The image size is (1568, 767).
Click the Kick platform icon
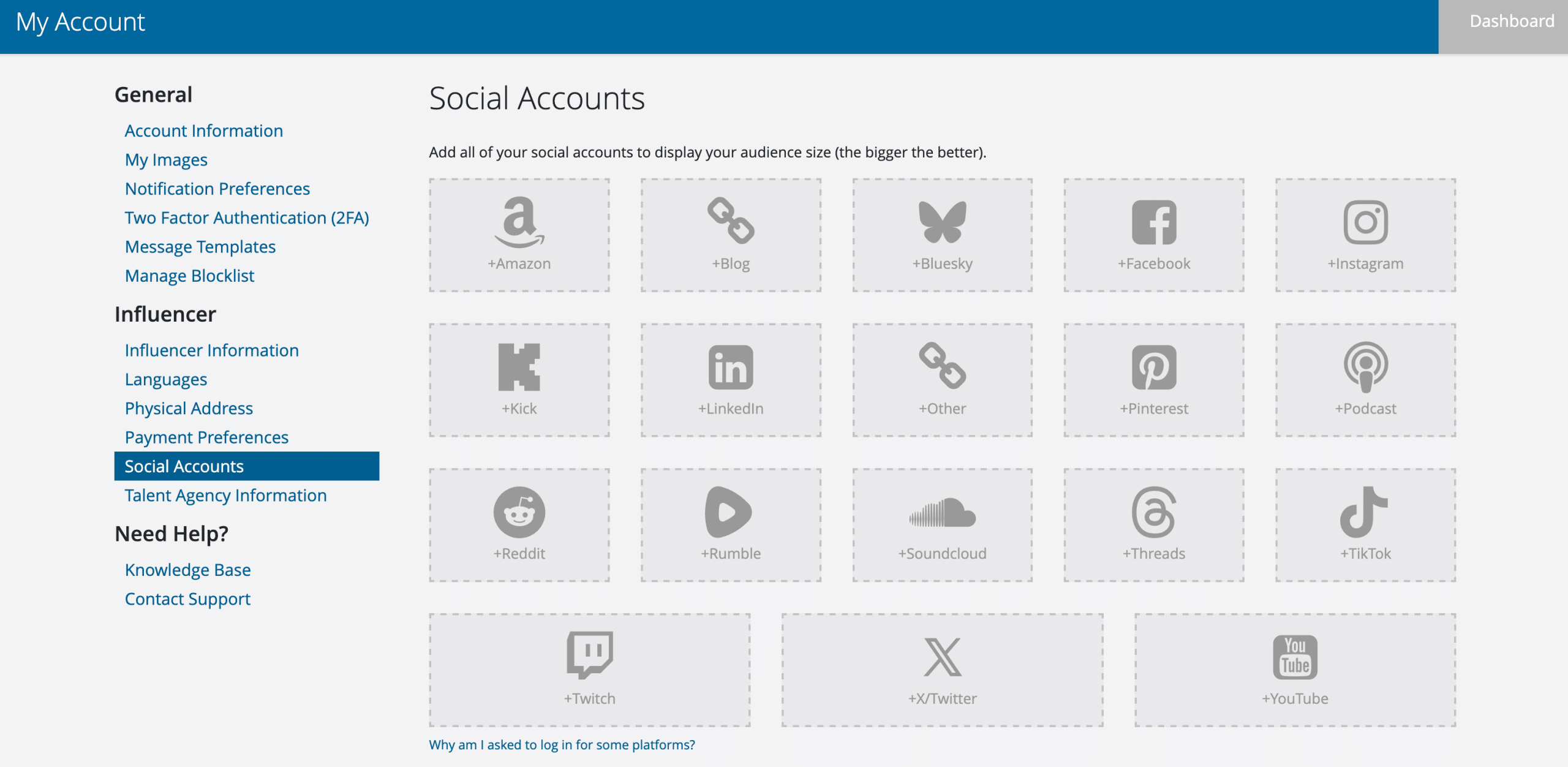519,367
